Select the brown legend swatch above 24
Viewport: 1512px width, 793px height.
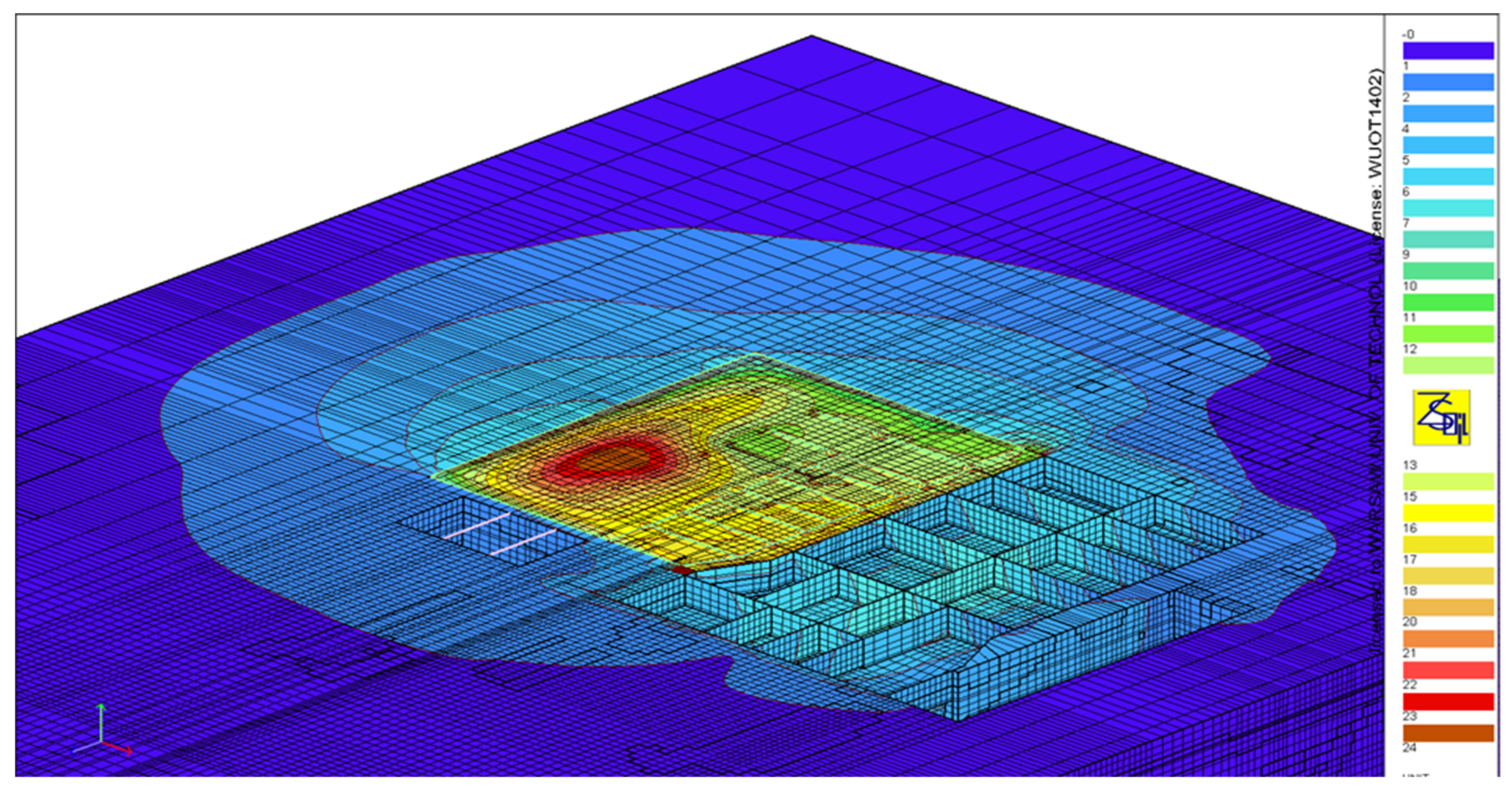[1448, 733]
